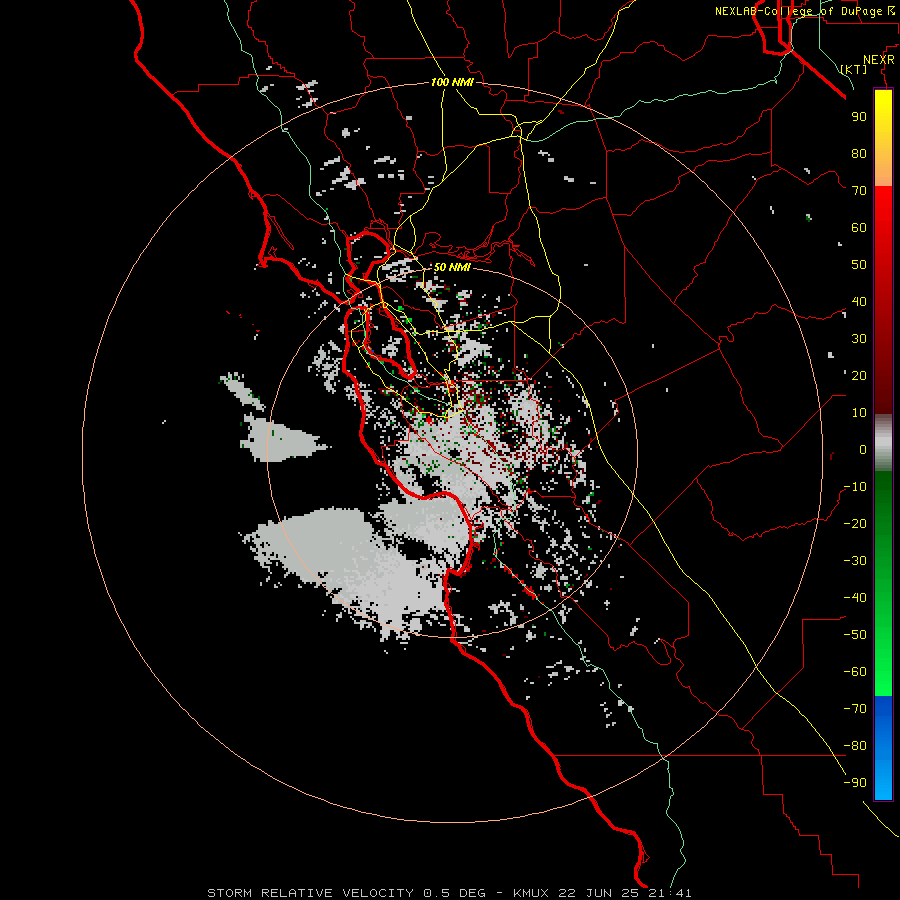
Task: Click the positive 50 scale value
Action: click(x=859, y=265)
